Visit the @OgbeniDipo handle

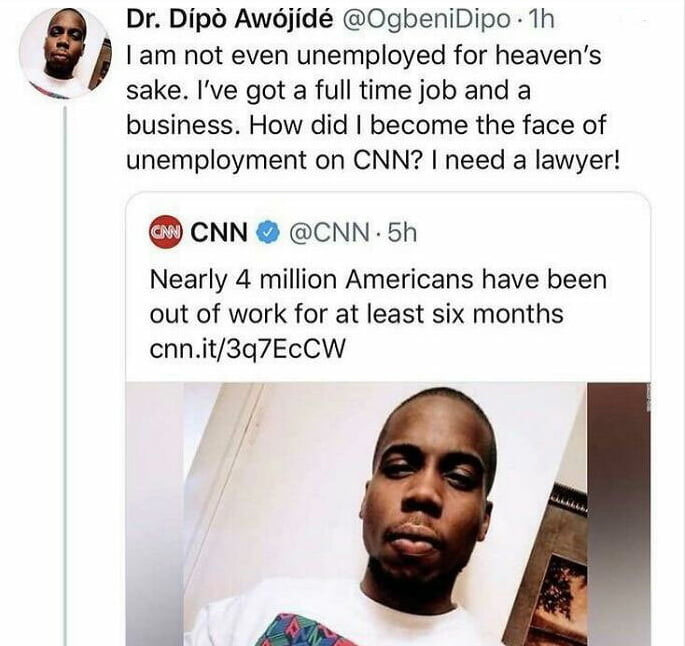[427, 21]
